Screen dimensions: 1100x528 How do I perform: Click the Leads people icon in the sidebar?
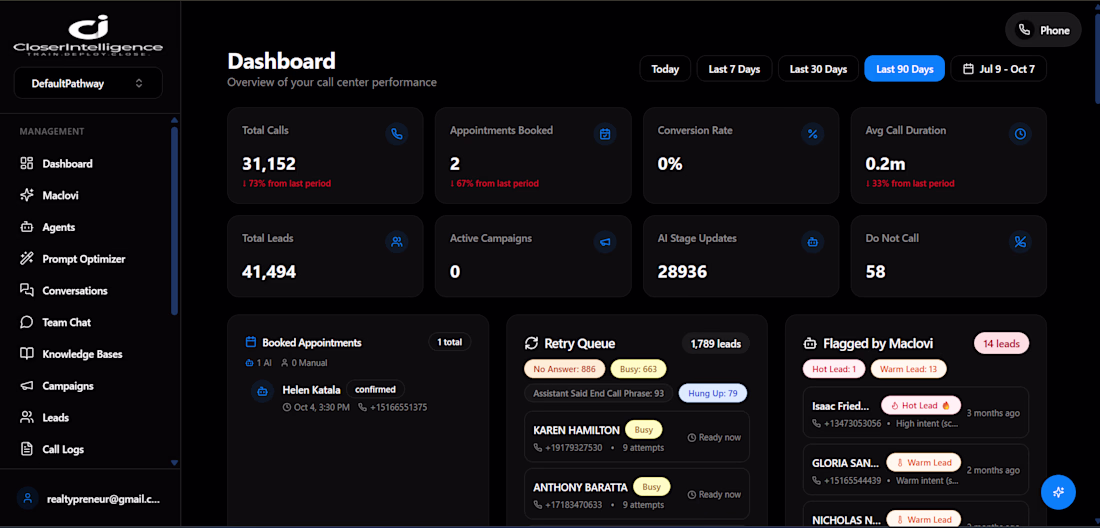pyautogui.click(x=27, y=417)
